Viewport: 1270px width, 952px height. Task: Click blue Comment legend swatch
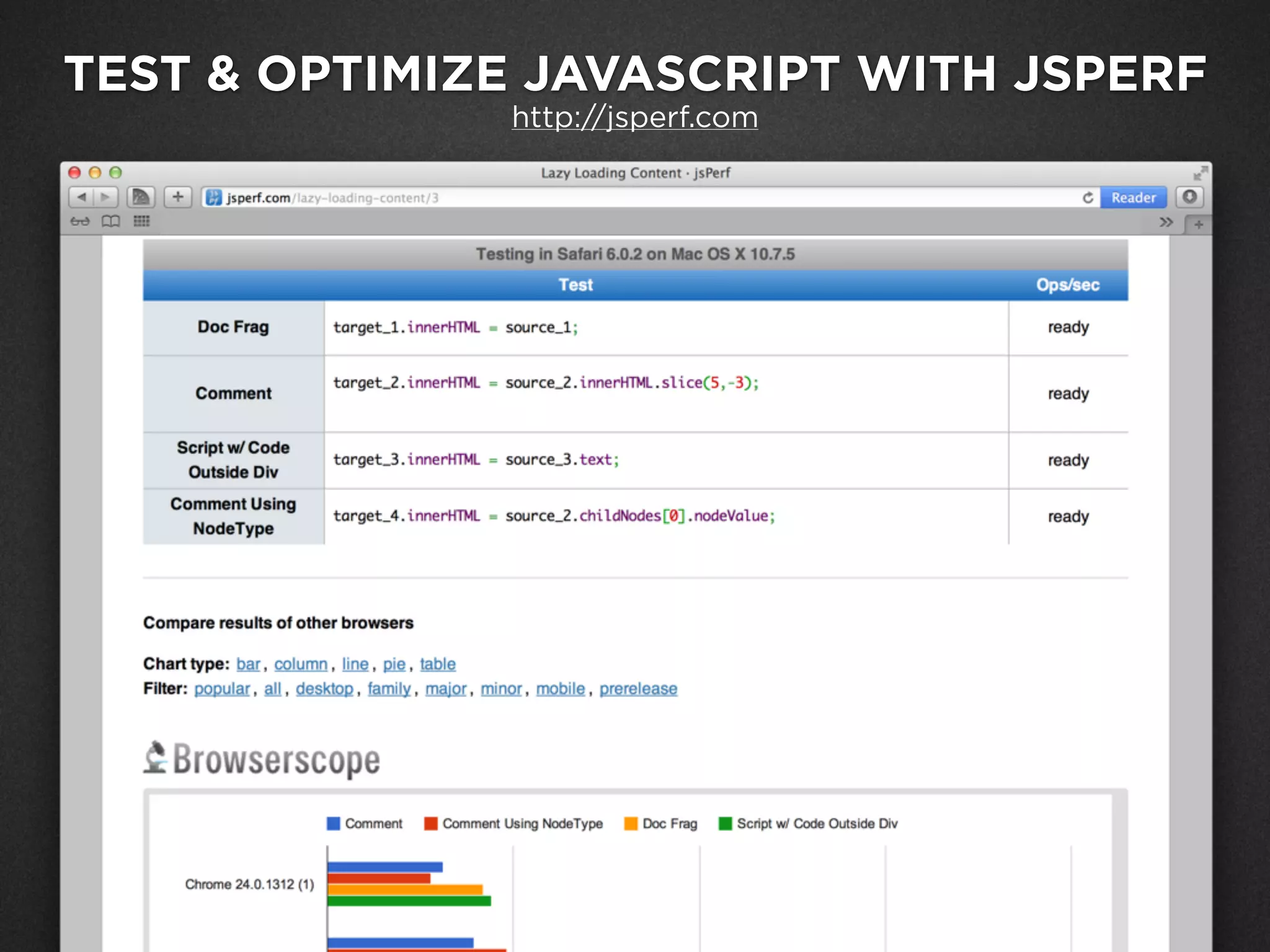[x=334, y=824]
